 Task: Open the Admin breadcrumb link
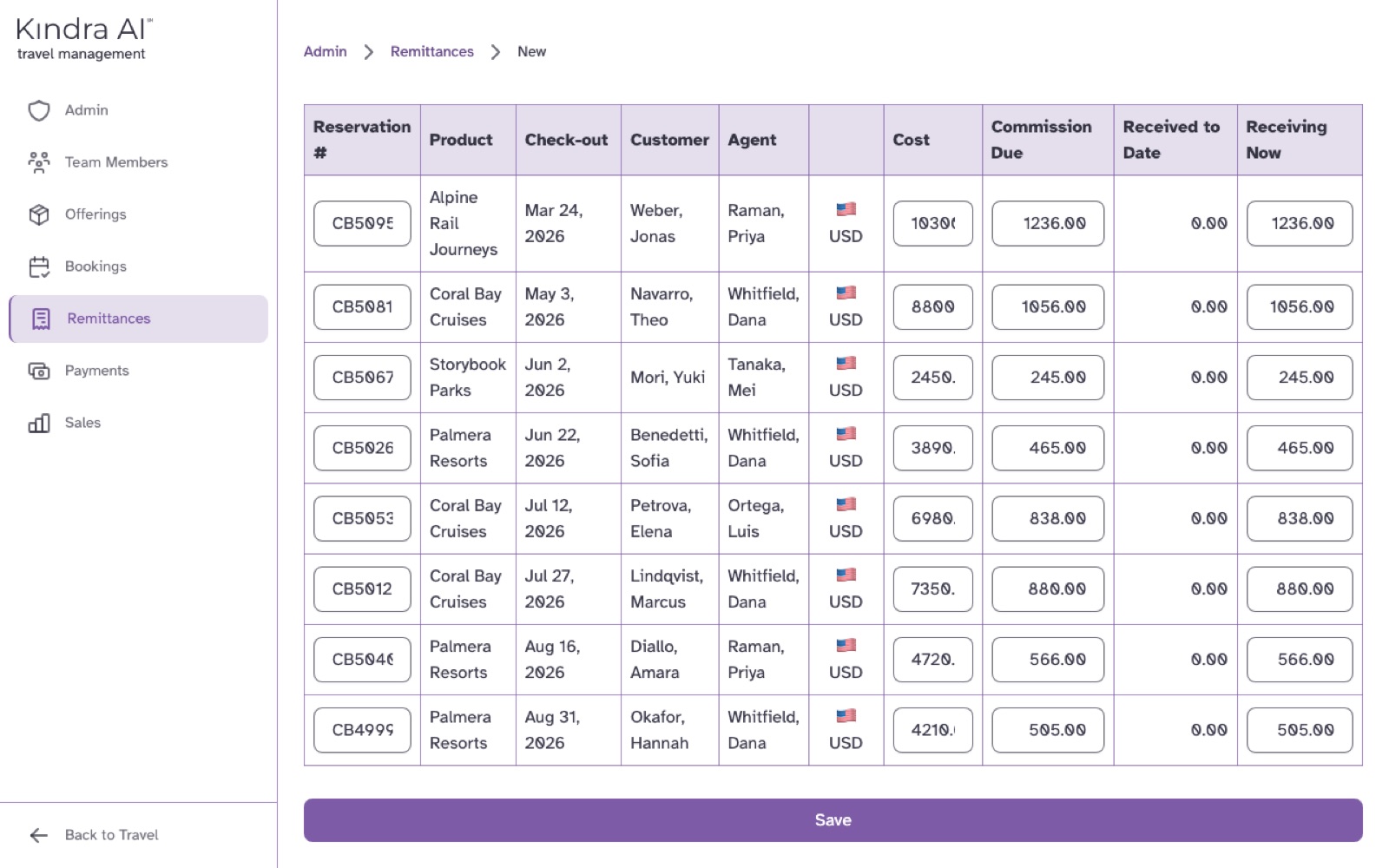325,51
